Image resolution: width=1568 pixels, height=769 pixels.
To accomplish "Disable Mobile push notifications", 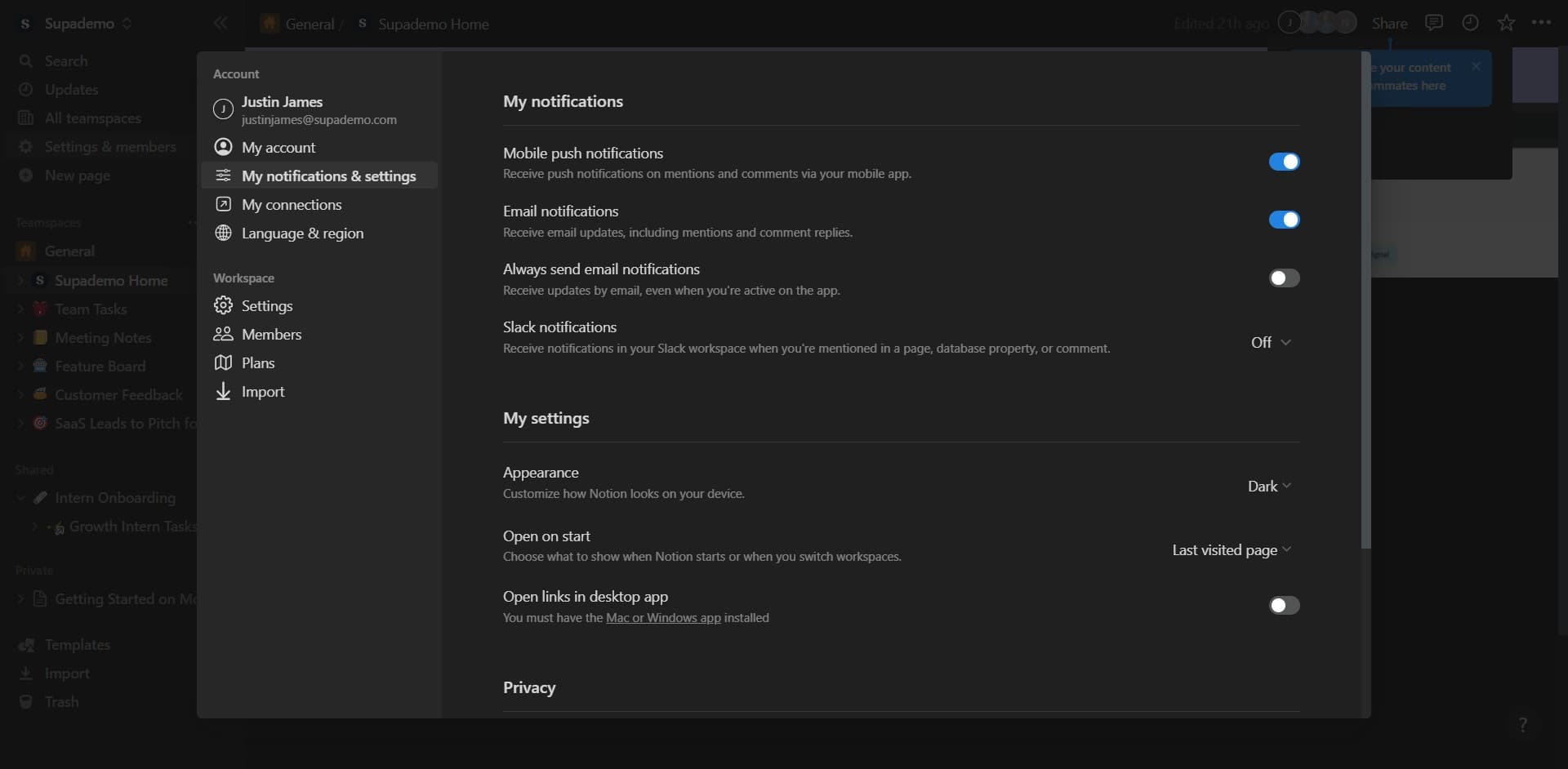I will (x=1283, y=162).
